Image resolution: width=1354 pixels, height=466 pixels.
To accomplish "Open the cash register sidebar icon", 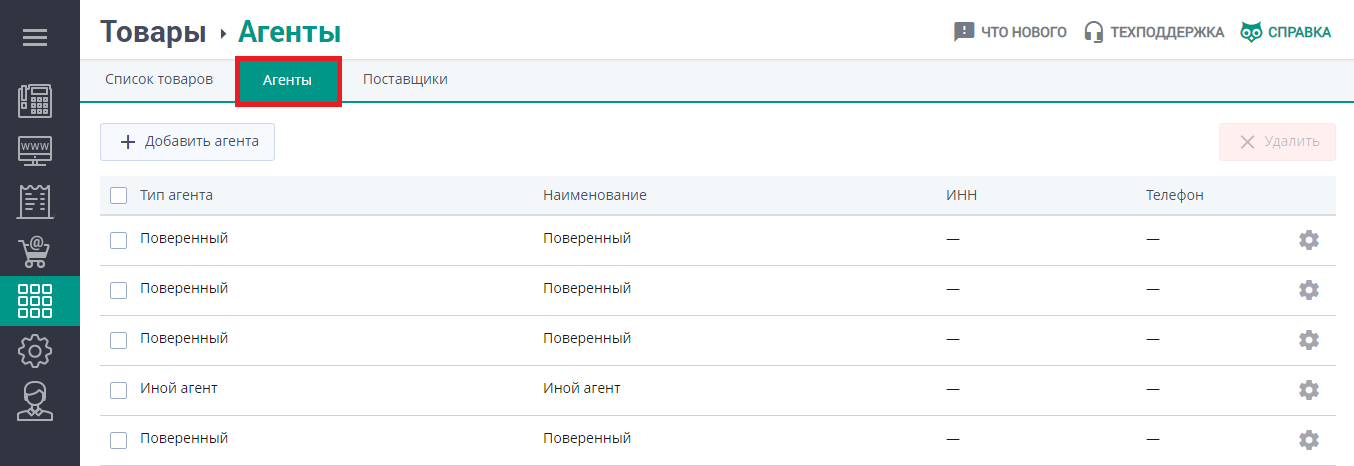I will (36, 102).
